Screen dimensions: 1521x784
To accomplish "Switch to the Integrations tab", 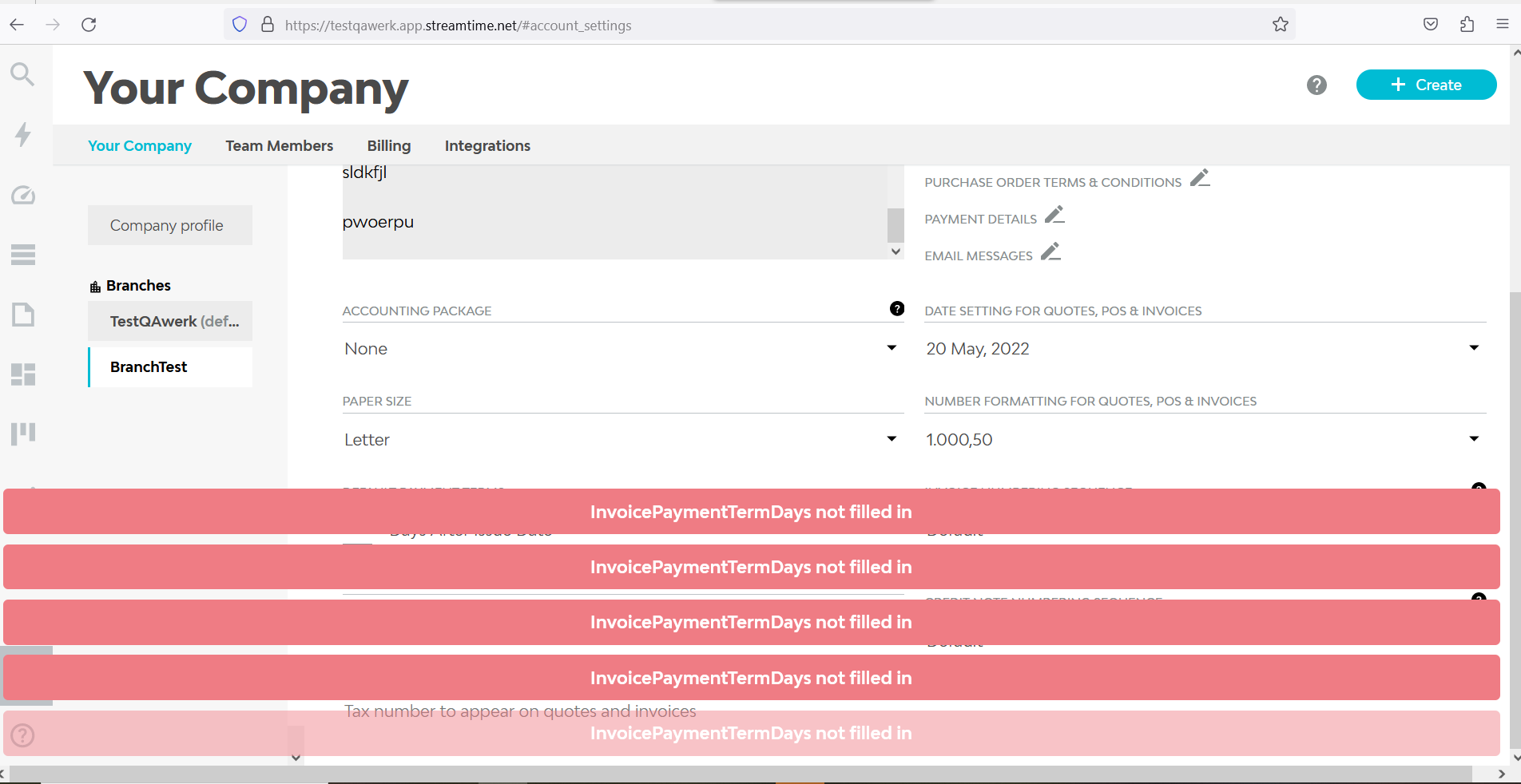I will tap(487, 146).
